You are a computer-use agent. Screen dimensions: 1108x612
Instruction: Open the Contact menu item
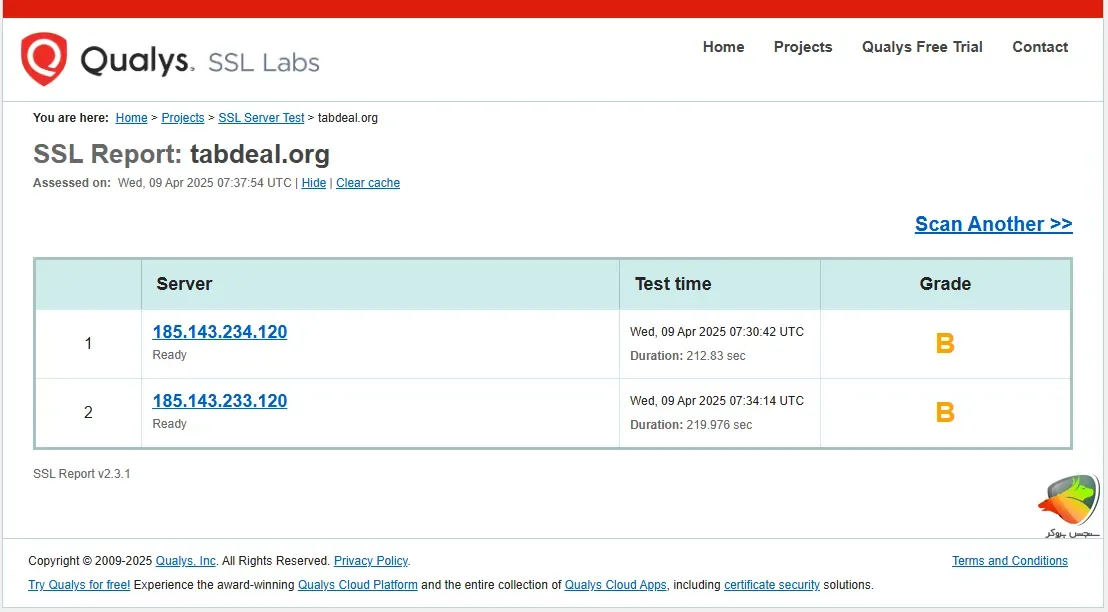click(1039, 47)
